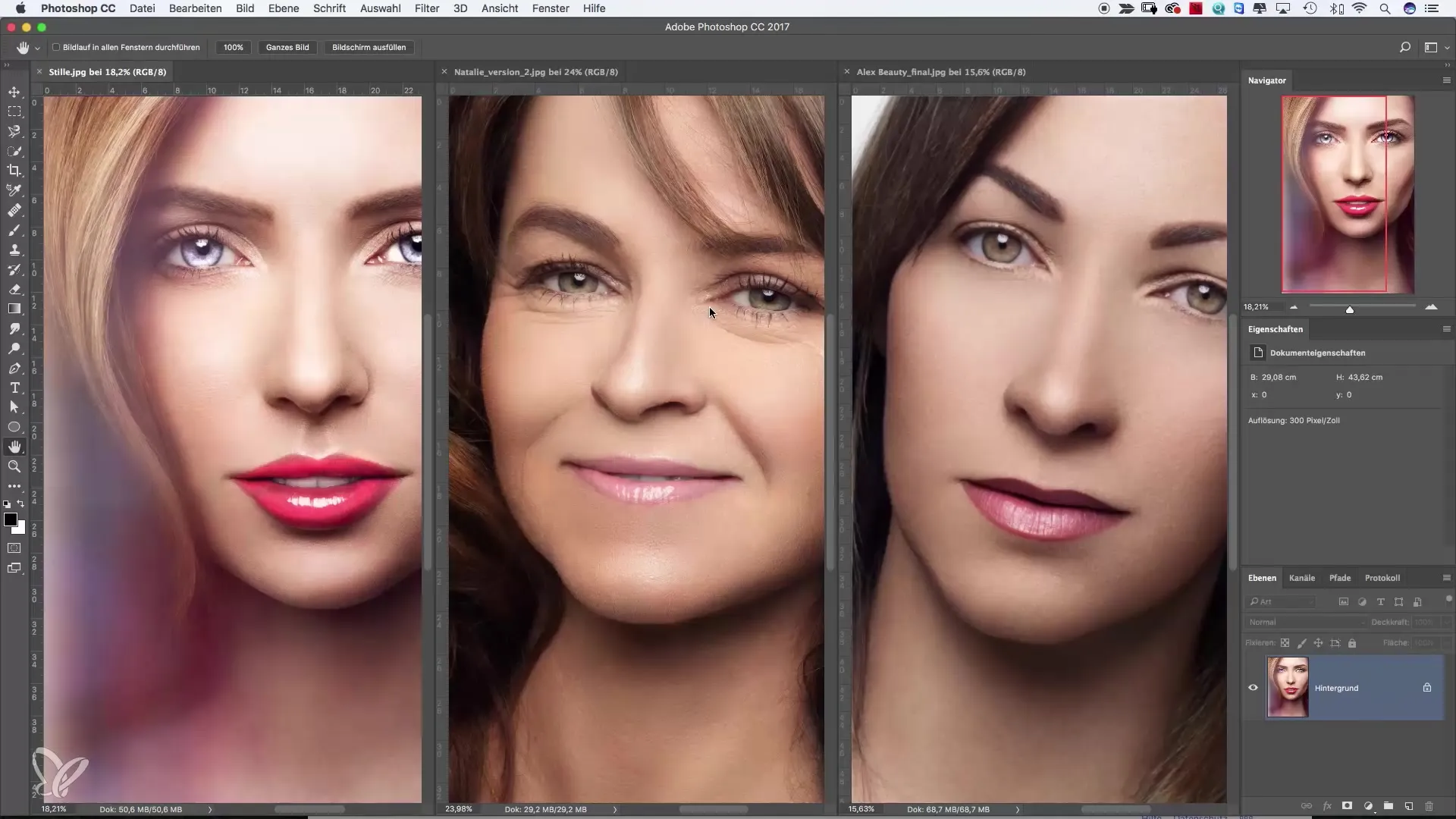Select the Brush tool
The width and height of the screenshot is (1456, 819).
pyautogui.click(x=14, y=230)
